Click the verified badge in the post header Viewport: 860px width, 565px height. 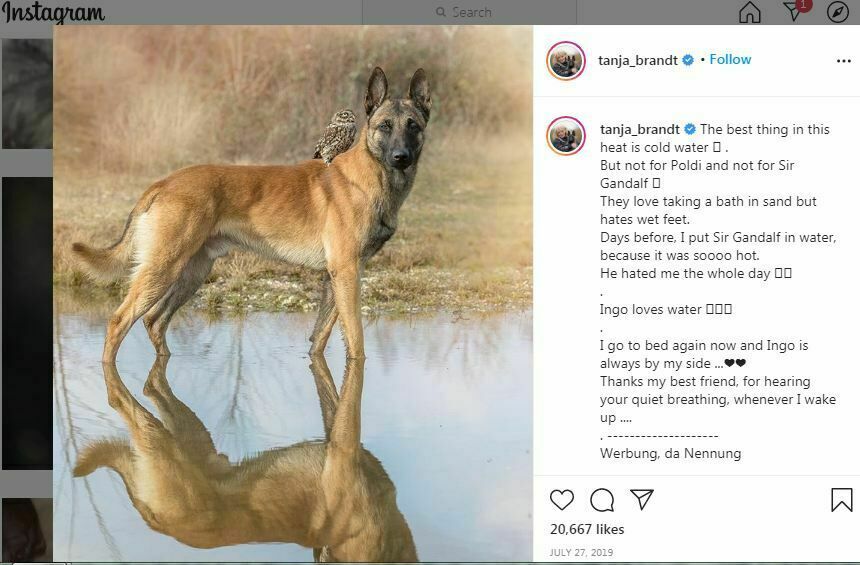[688, 60]
